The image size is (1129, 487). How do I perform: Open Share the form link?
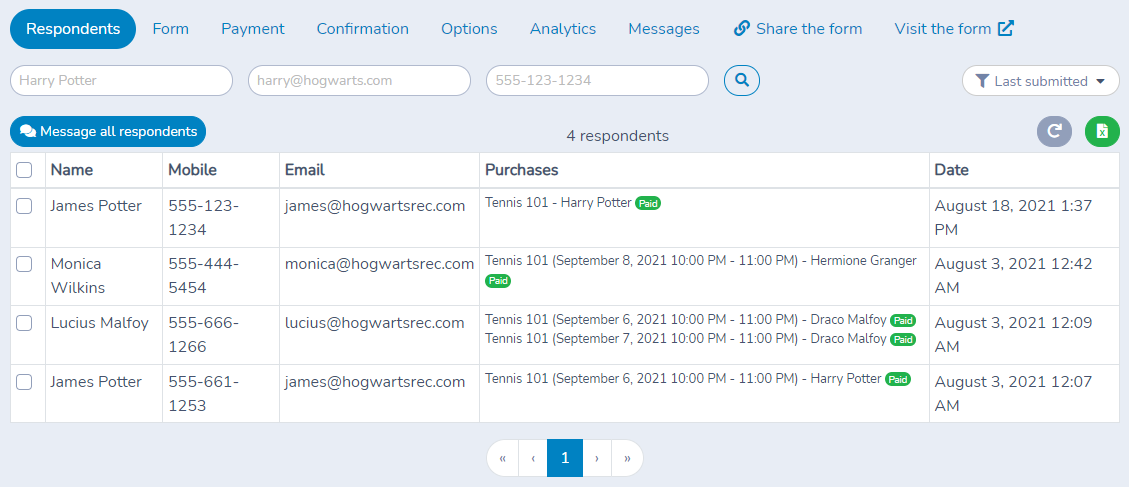[x=798, y=29]
